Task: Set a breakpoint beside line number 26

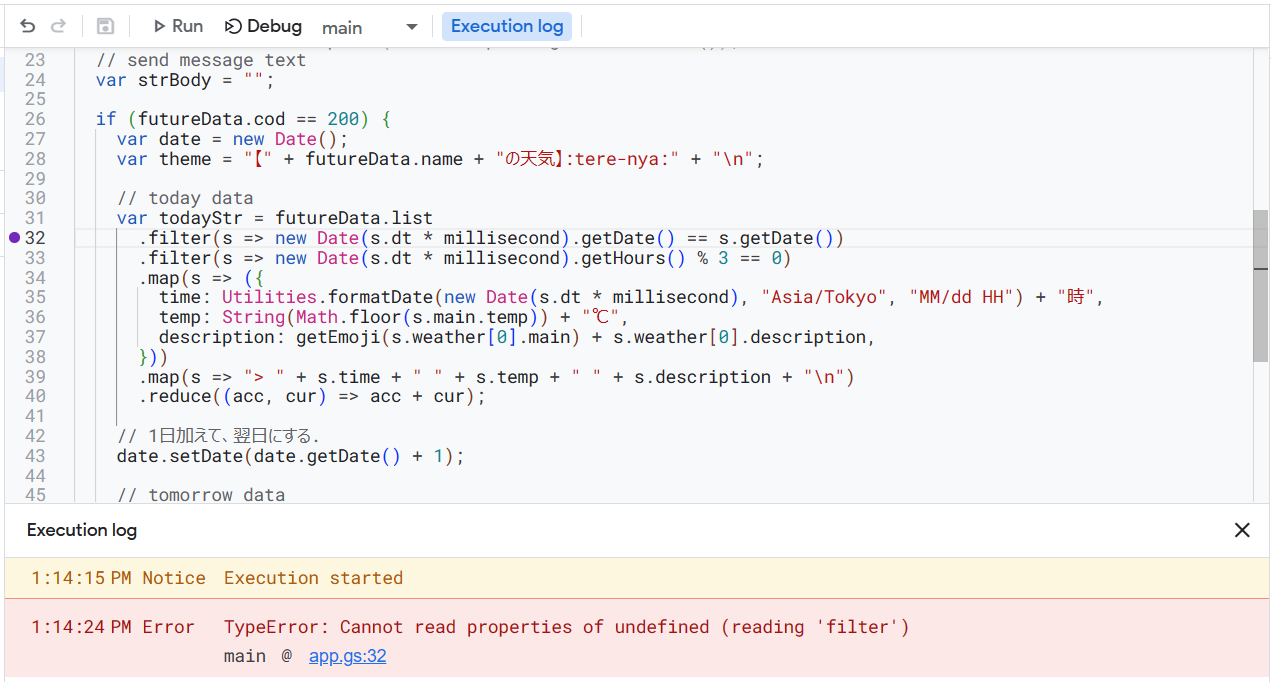Action: pyautogui.click(x=14, y=119)
